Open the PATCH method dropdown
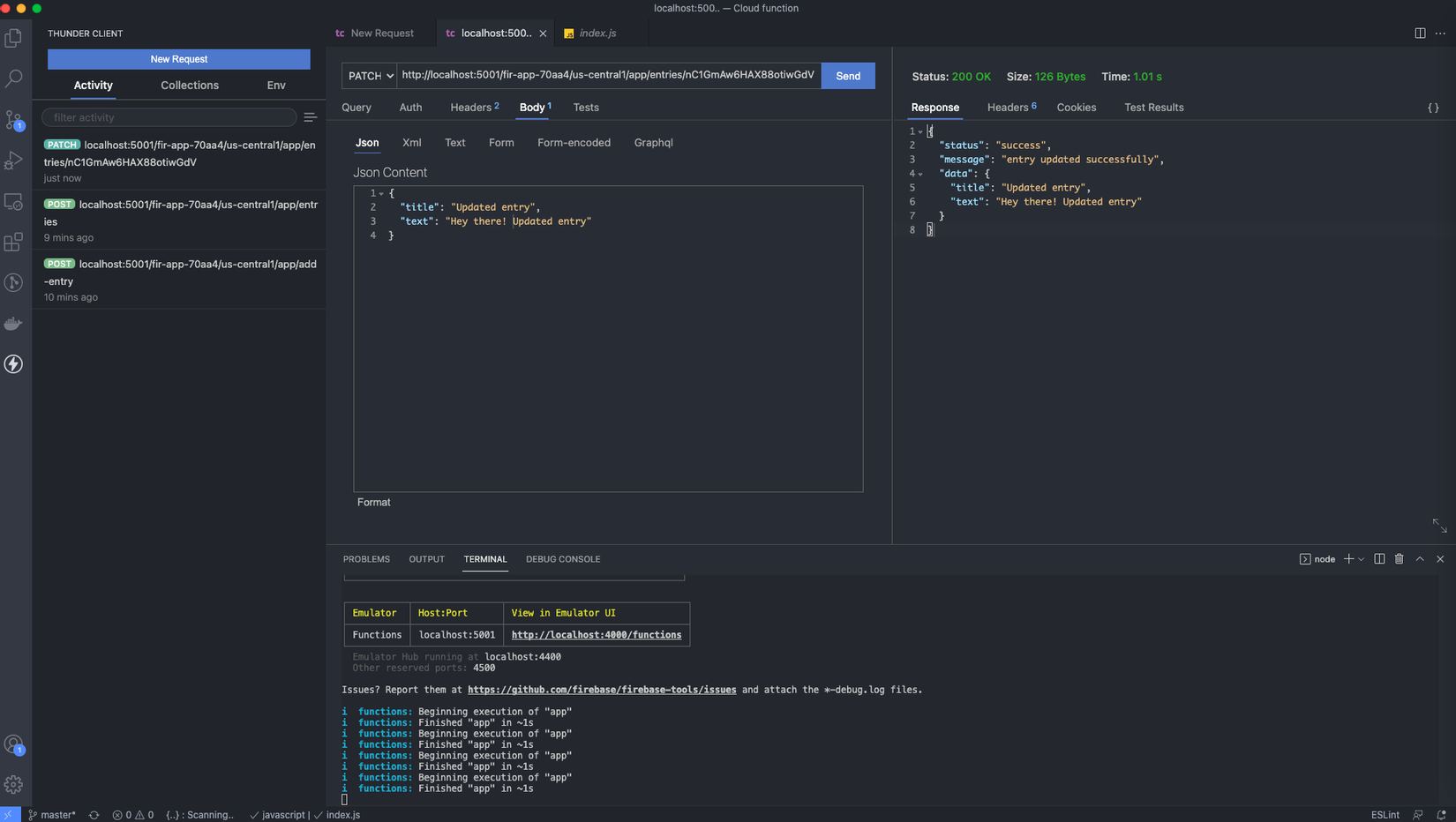The width and height of the screenshot is (1456, 822). pyautogui.click(x=370, y=76)
